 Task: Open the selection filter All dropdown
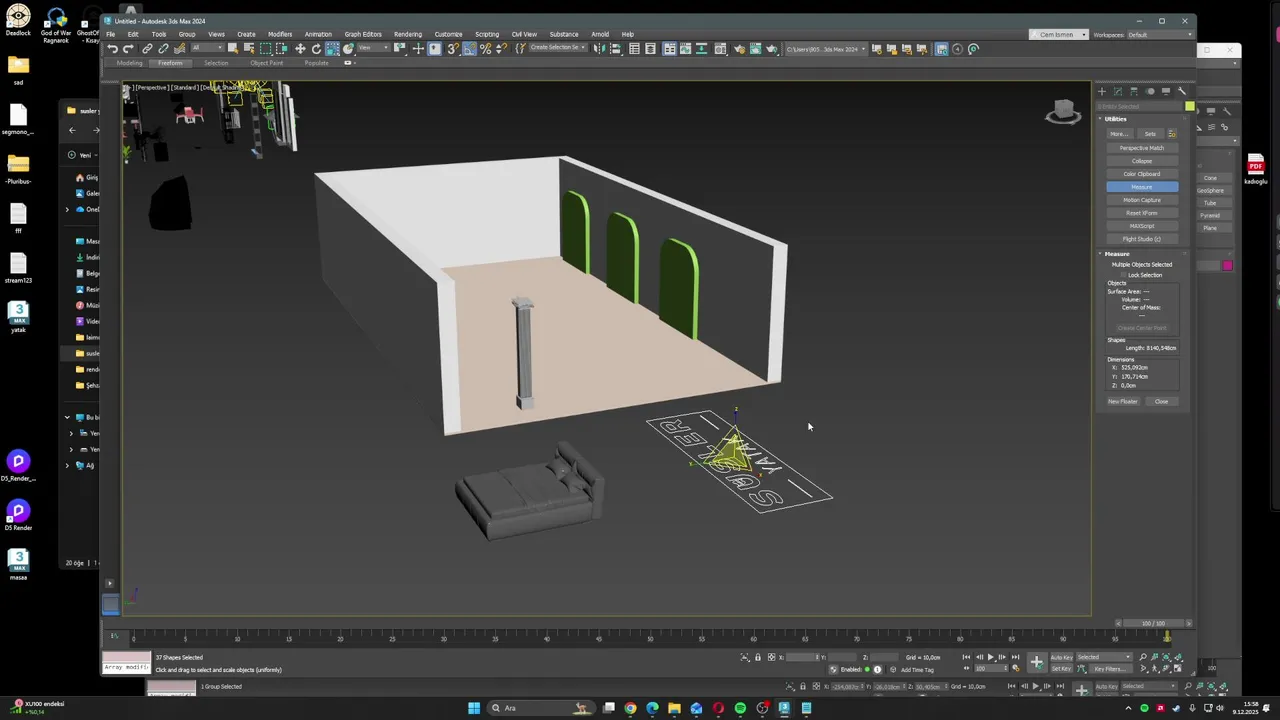point(207,49)
